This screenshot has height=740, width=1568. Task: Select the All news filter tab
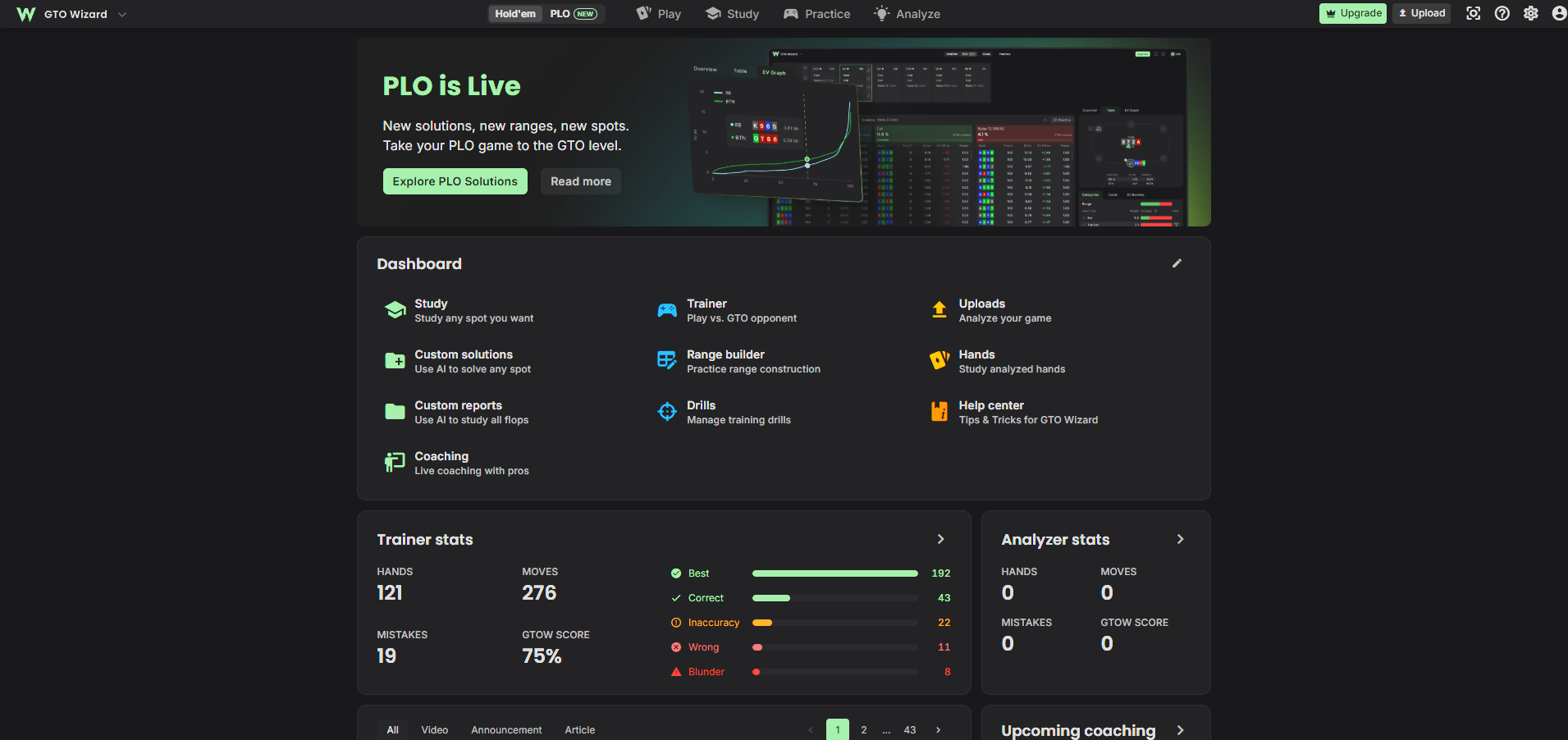click(393, 730)
